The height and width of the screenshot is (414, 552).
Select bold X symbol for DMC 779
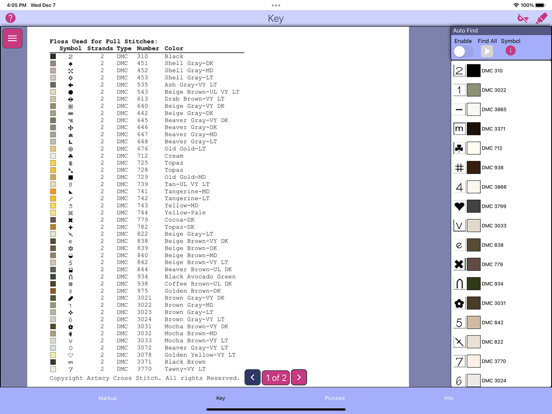[x=459, y=264]
